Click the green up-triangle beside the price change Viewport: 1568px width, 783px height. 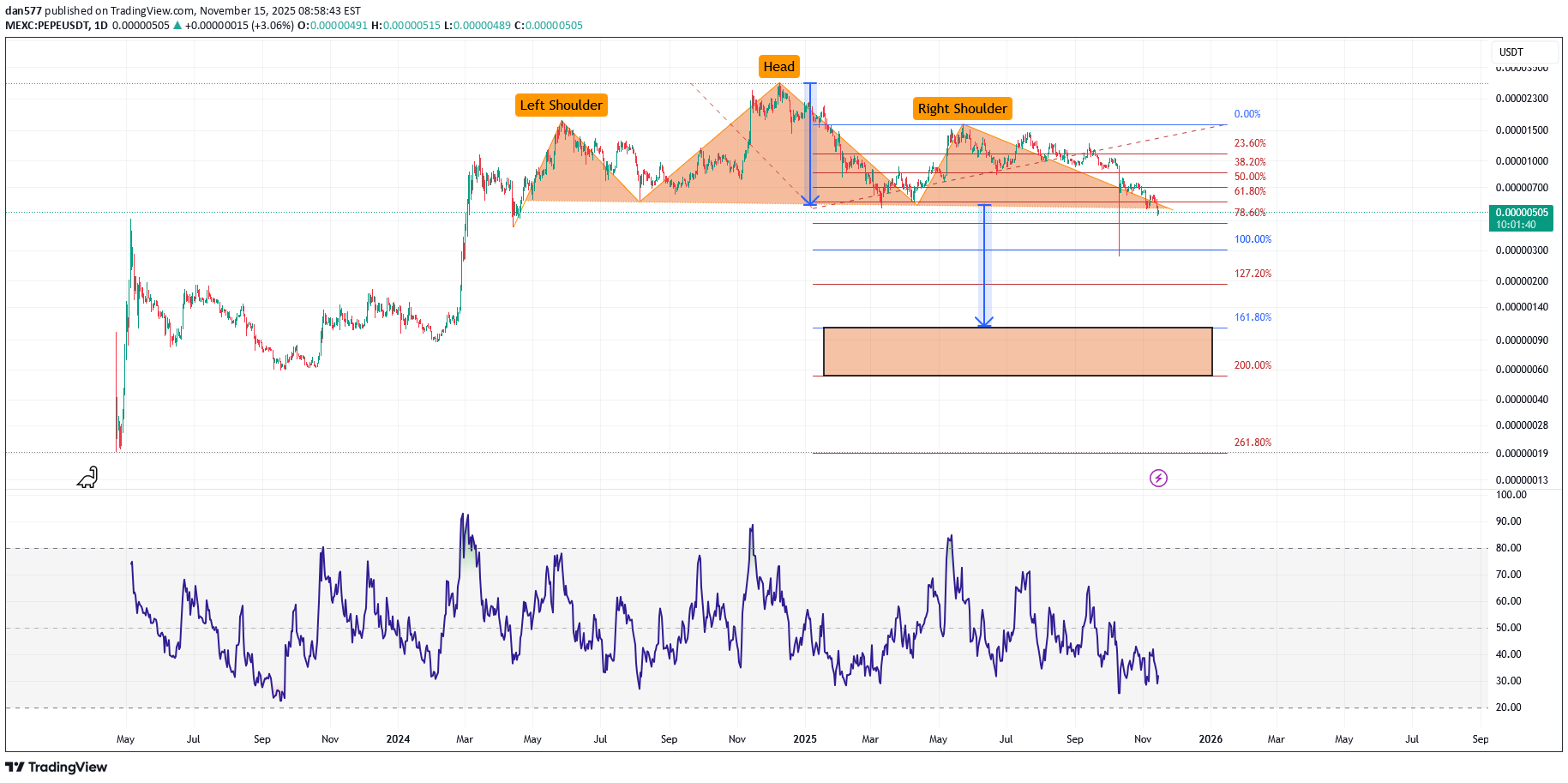click(177, 26)
